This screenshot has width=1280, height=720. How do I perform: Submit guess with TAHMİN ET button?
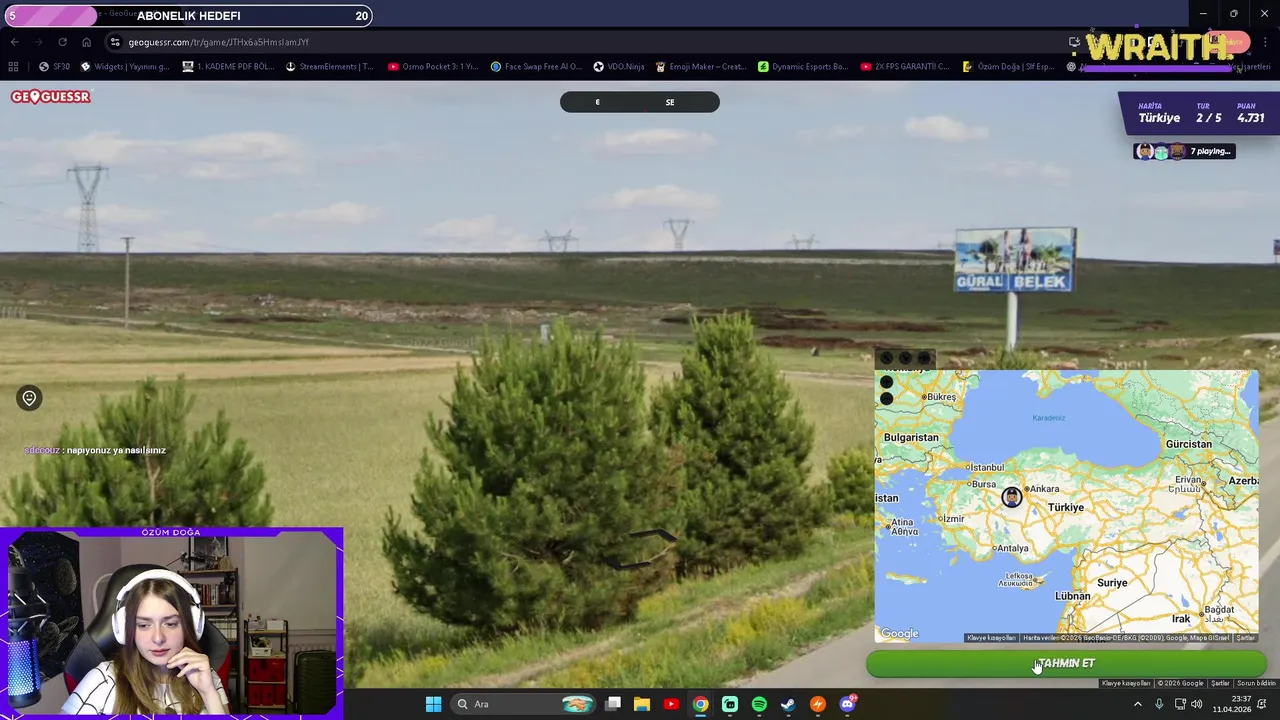pyautogui.click(x=1066, y=664)
